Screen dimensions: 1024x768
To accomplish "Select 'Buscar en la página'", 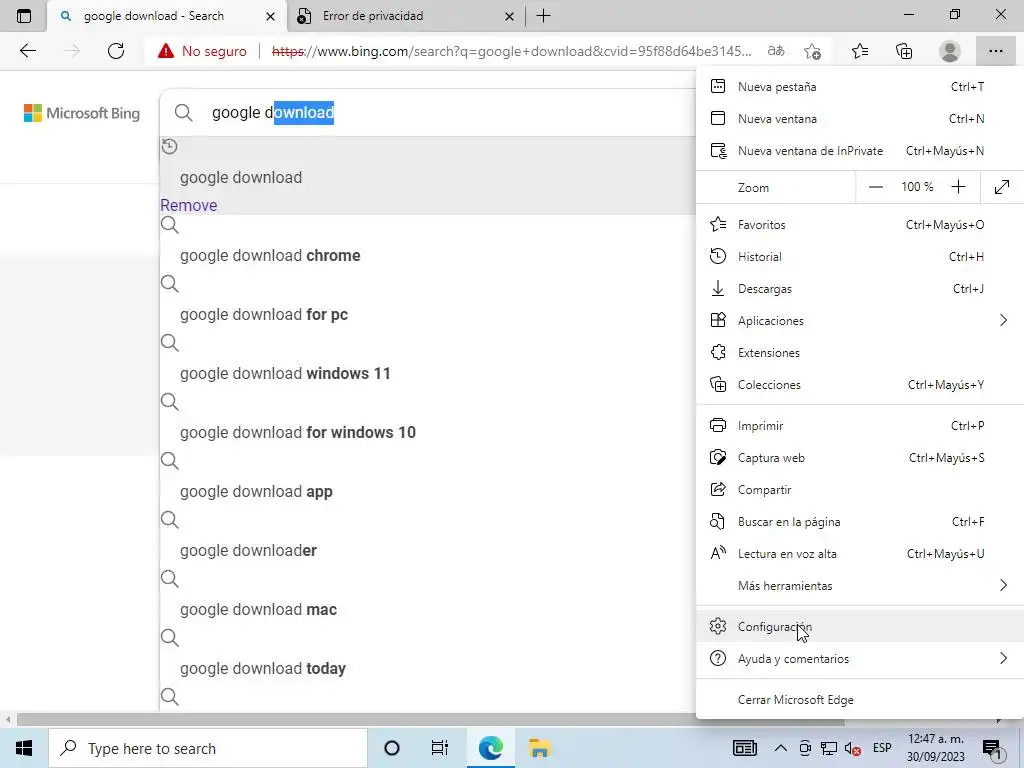I will click(860, 522).
